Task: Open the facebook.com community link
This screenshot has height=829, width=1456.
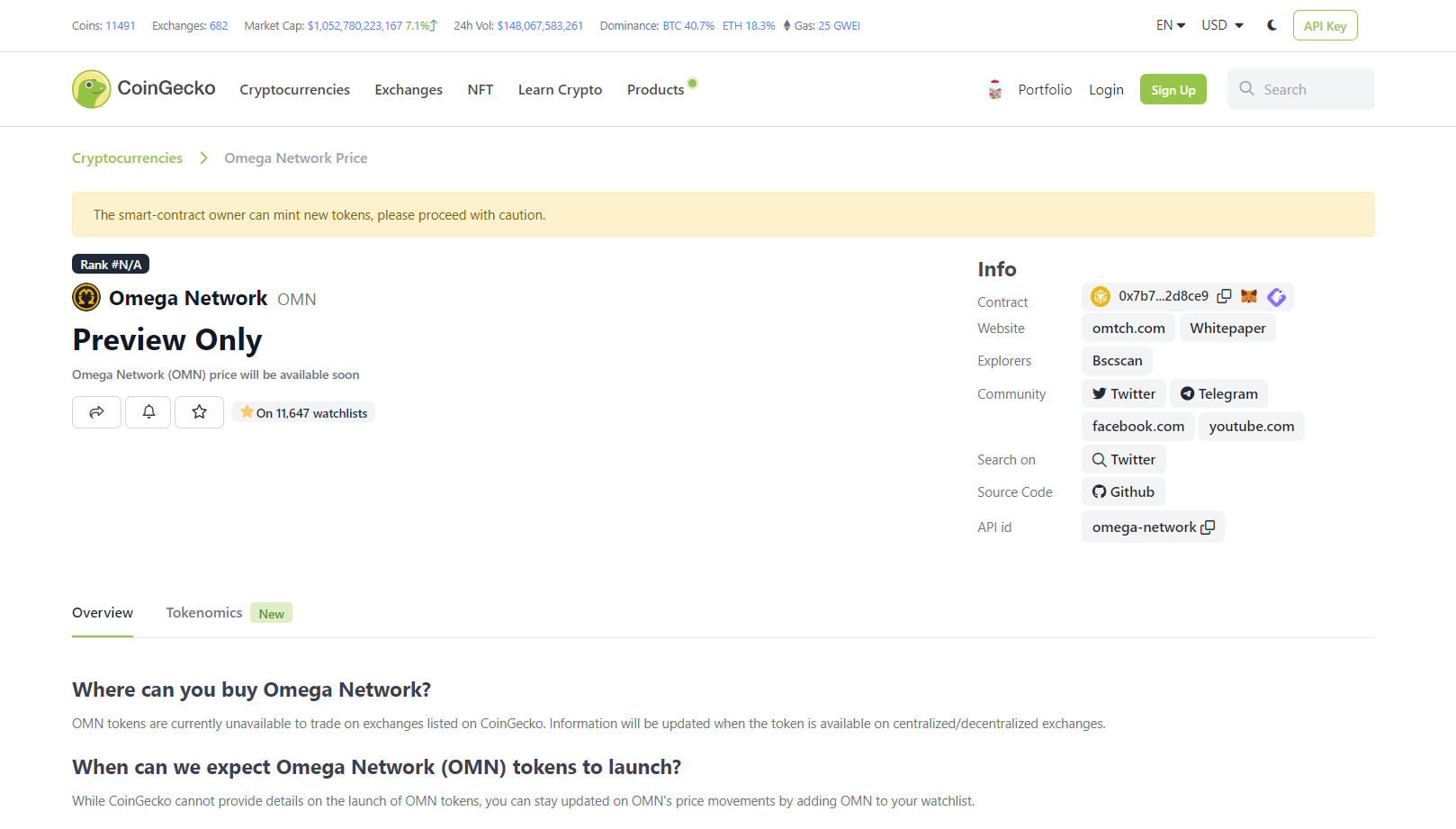Action: (1138, 427)
